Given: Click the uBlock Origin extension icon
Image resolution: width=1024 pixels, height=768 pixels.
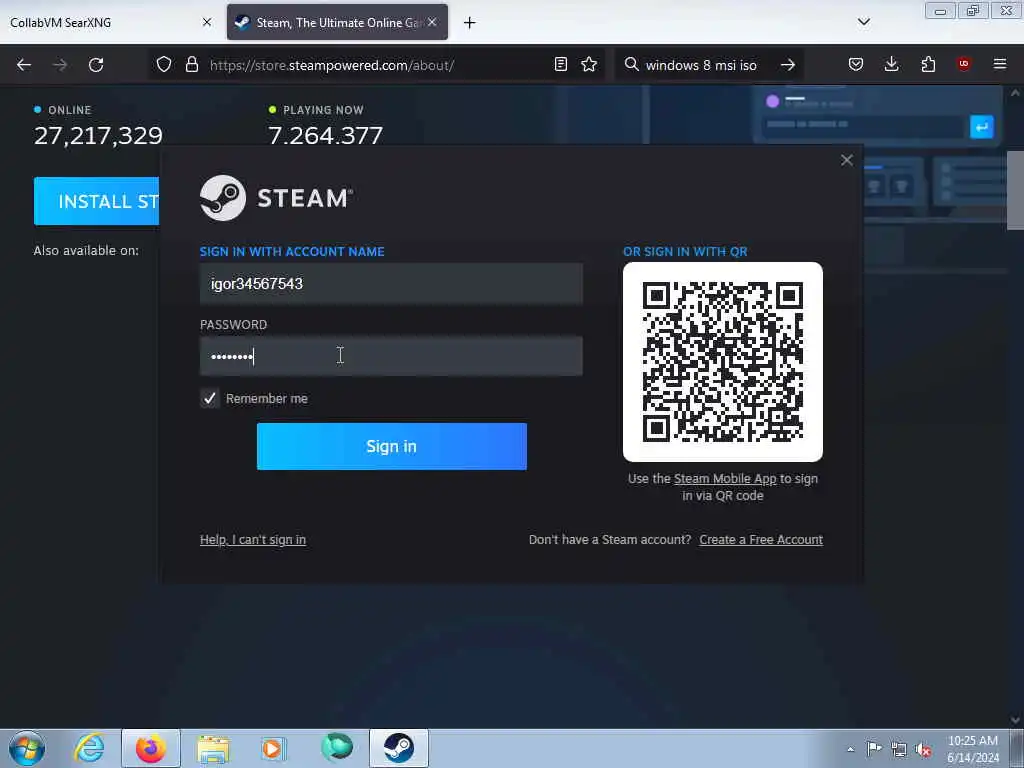Looking at the screenshot, I should tap(964, 64).
